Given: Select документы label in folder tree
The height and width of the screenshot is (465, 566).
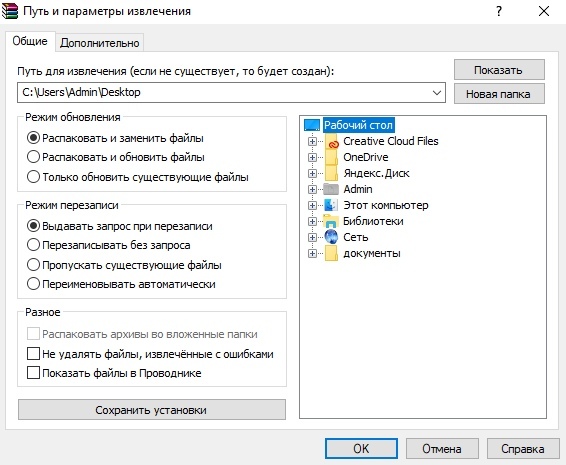Looking at the screenshot, I should (372, 253).
